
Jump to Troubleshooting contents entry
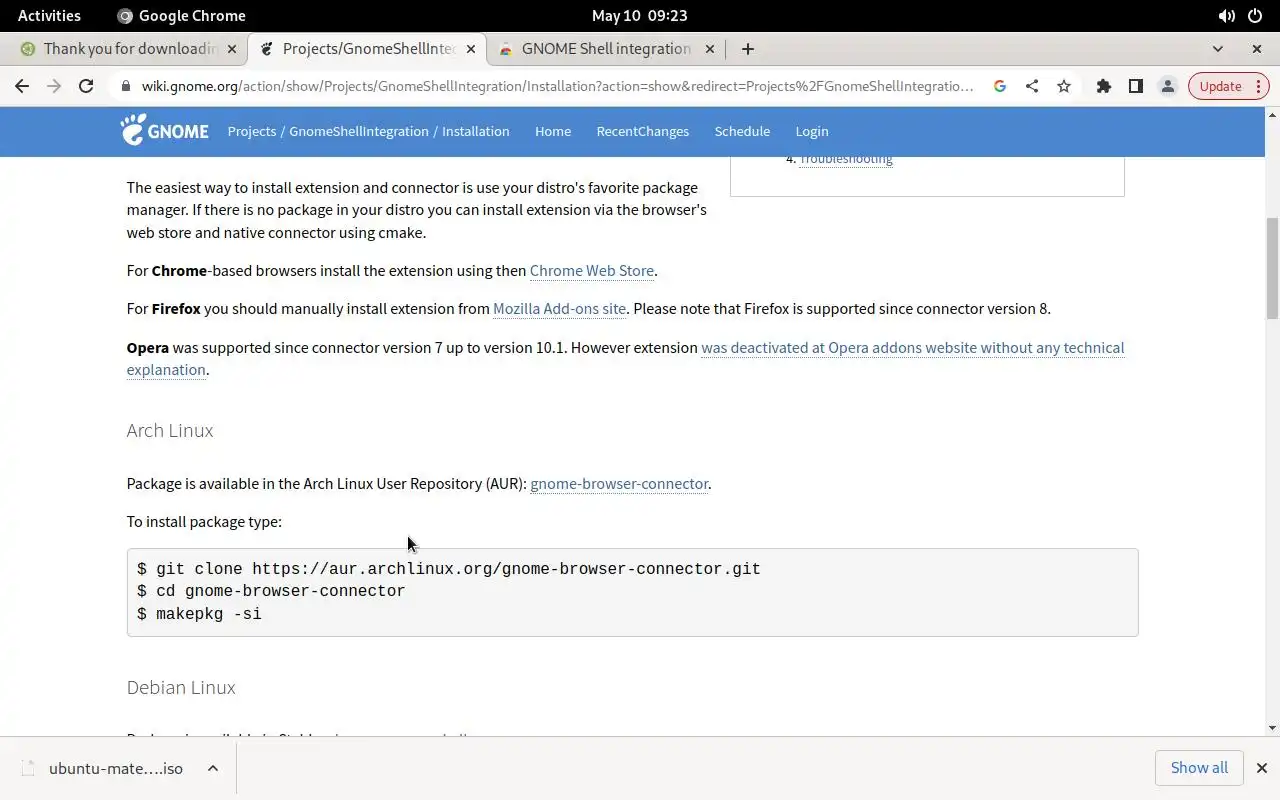pos(845,159)
